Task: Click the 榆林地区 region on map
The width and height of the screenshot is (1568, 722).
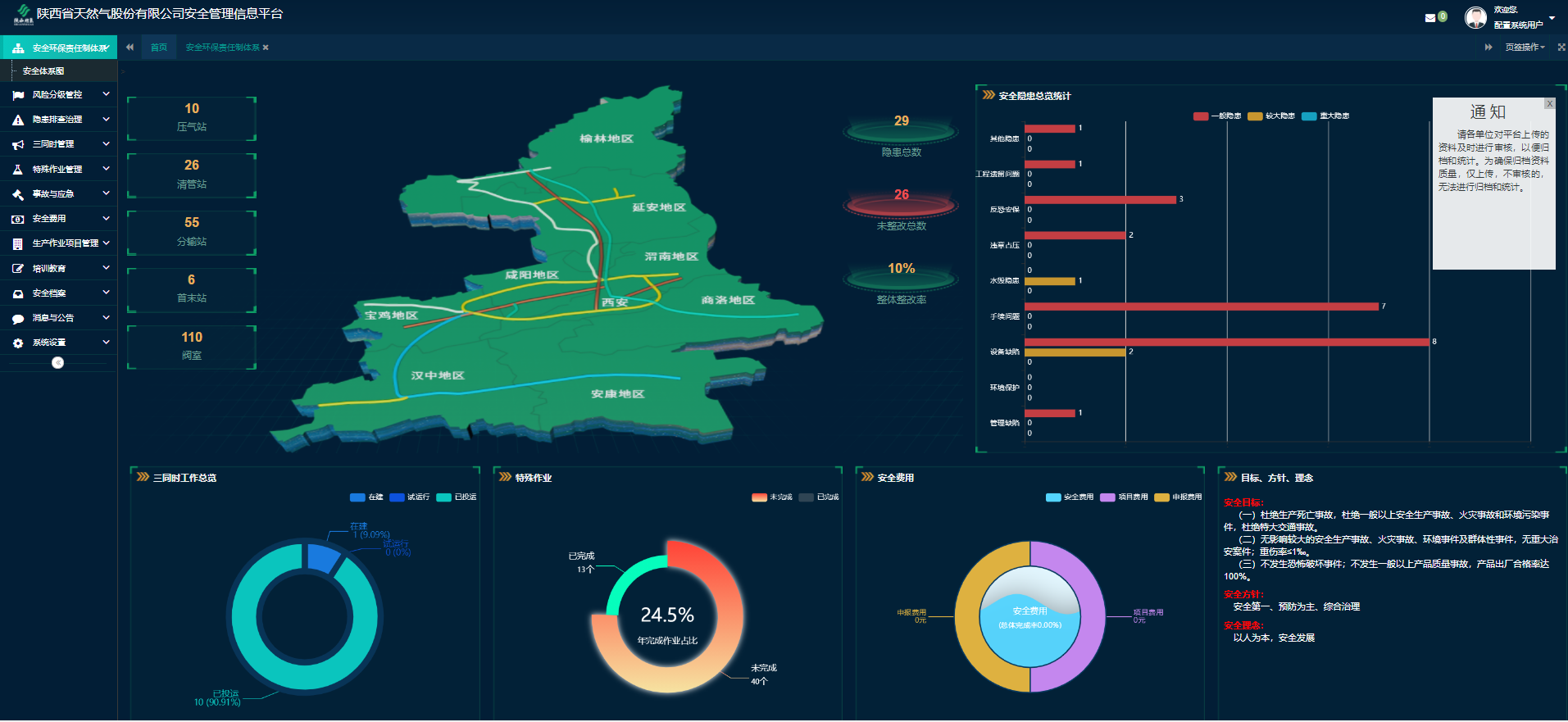Action: 607,138
